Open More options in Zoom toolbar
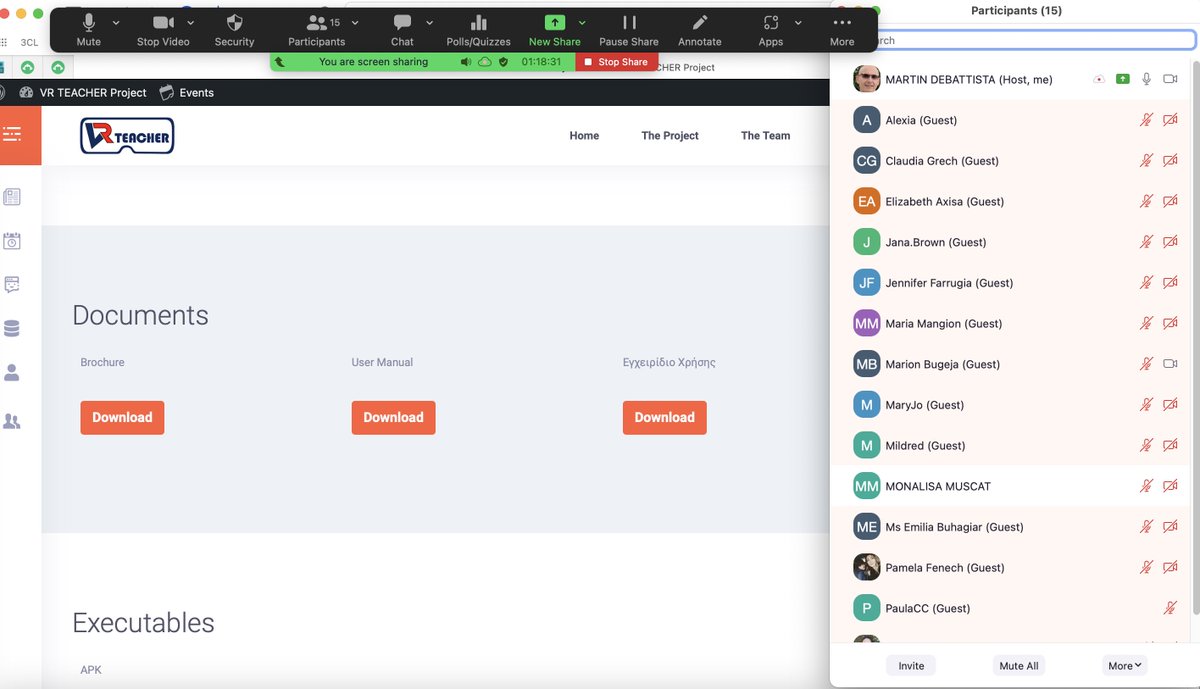Viewport: 1200px width, 689px height. [842, 30]
